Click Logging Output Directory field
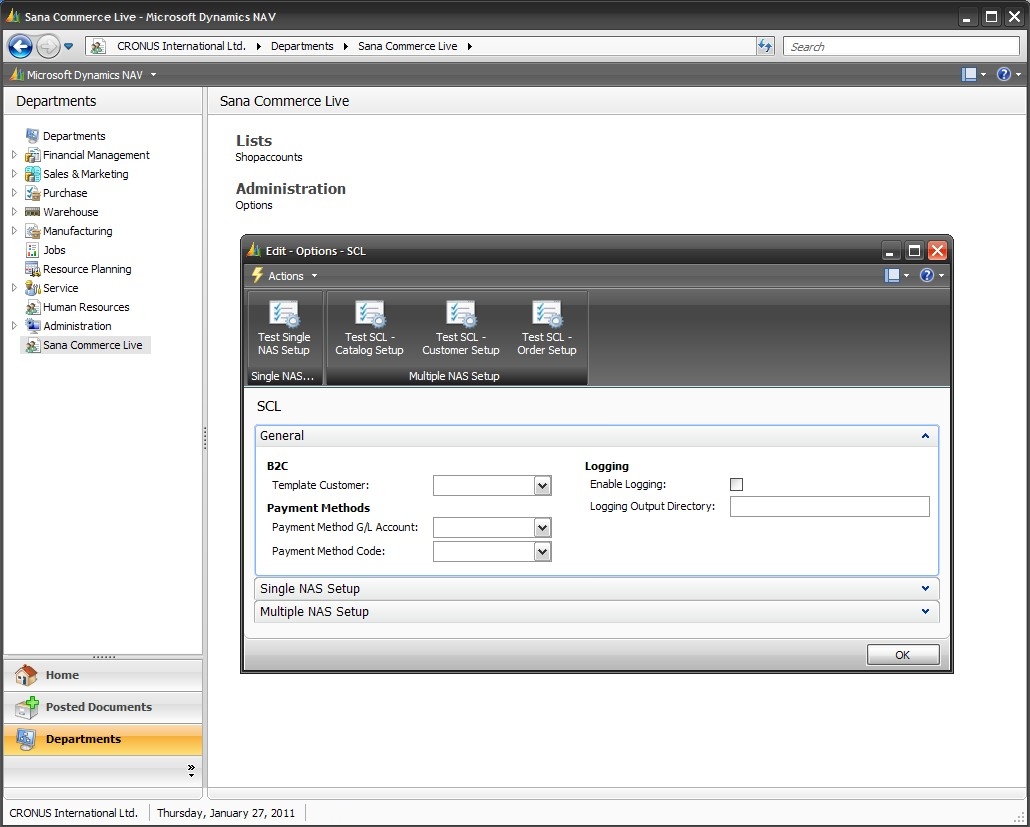This screenshot has width=1030, height=827. (x=830, y=506)
